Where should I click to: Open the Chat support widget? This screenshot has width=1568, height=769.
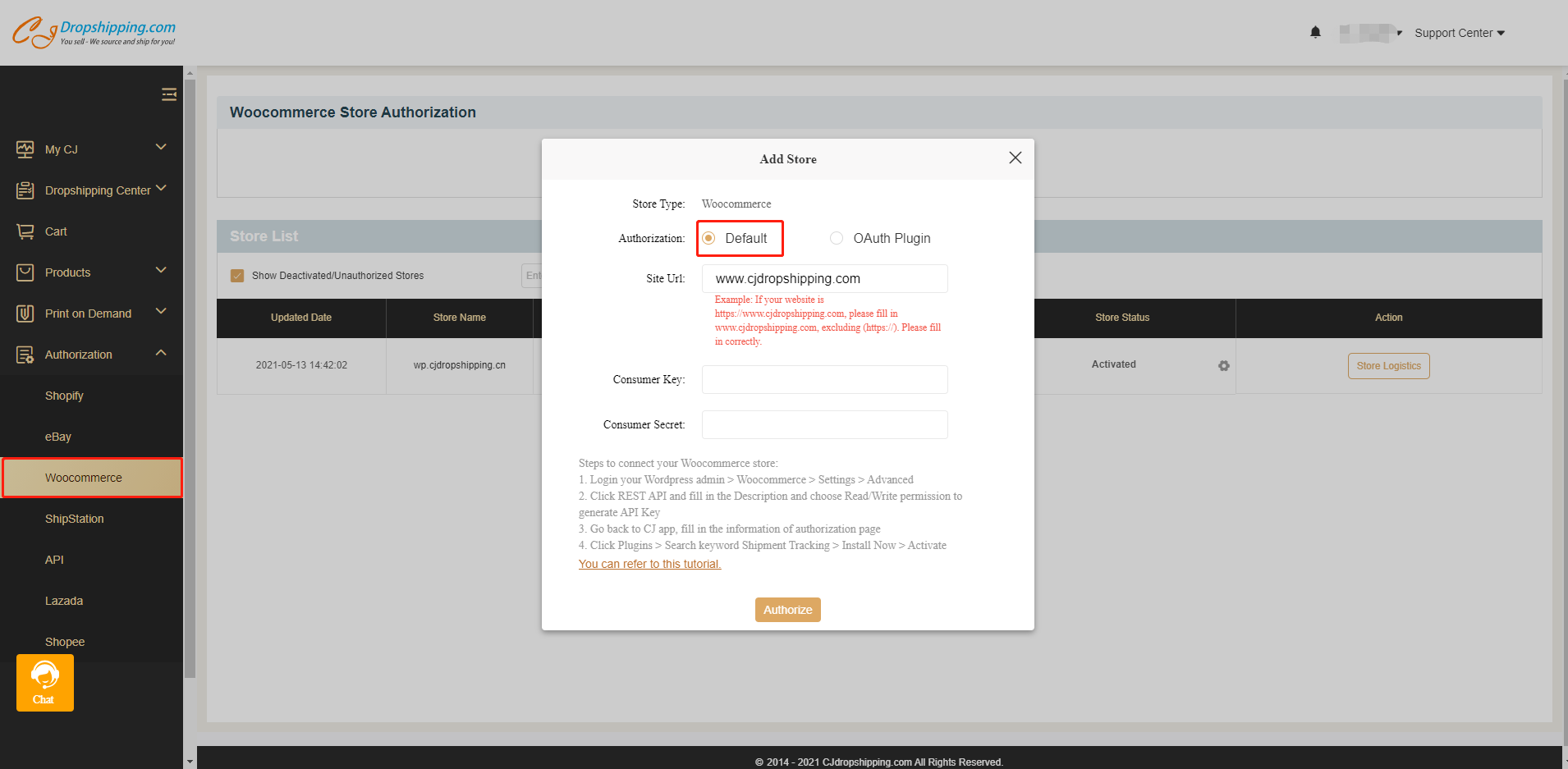point(45,683)
